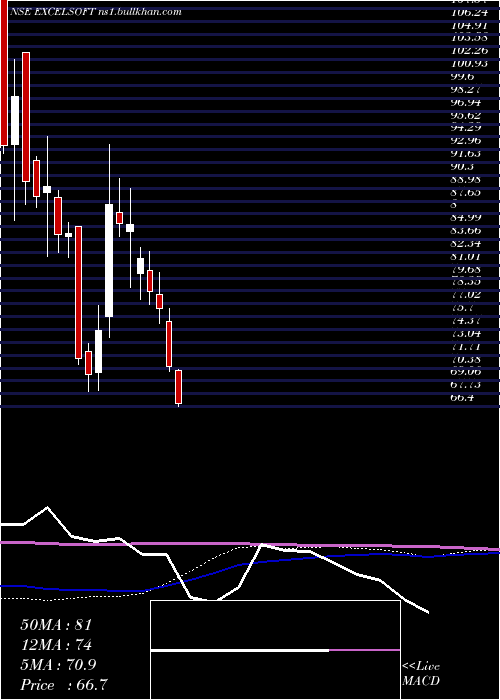The width and height of the screenshot is (500, 700).
Task: Click the last red candlestick near 66.7
Action: 179,387
